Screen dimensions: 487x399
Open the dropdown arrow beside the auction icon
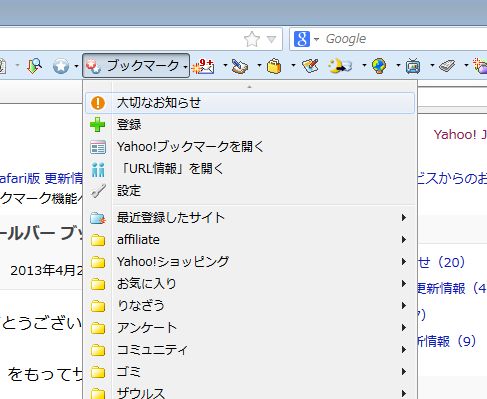(259, 65)
